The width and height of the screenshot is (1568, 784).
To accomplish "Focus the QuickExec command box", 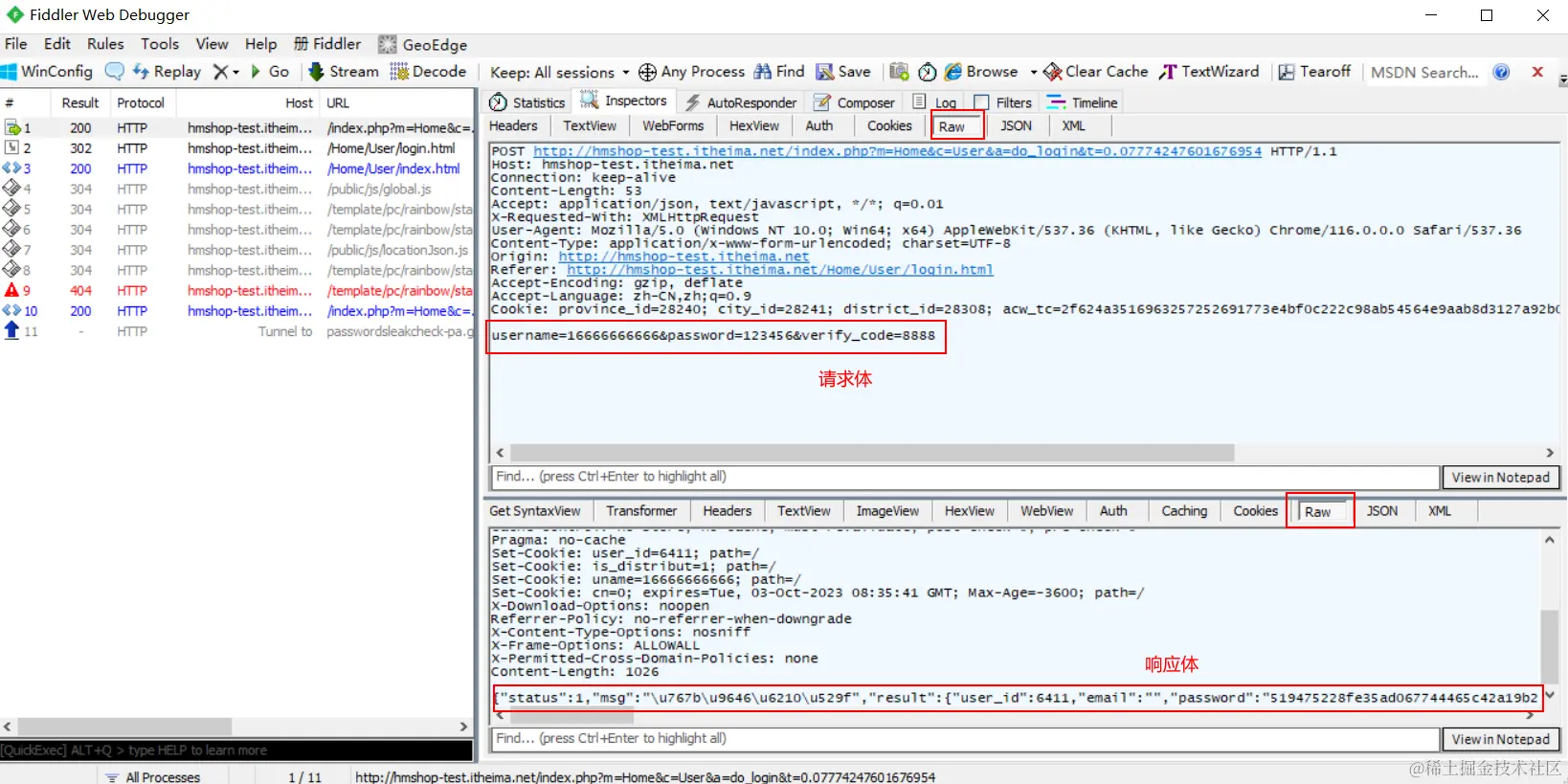I will coord(236,750).
